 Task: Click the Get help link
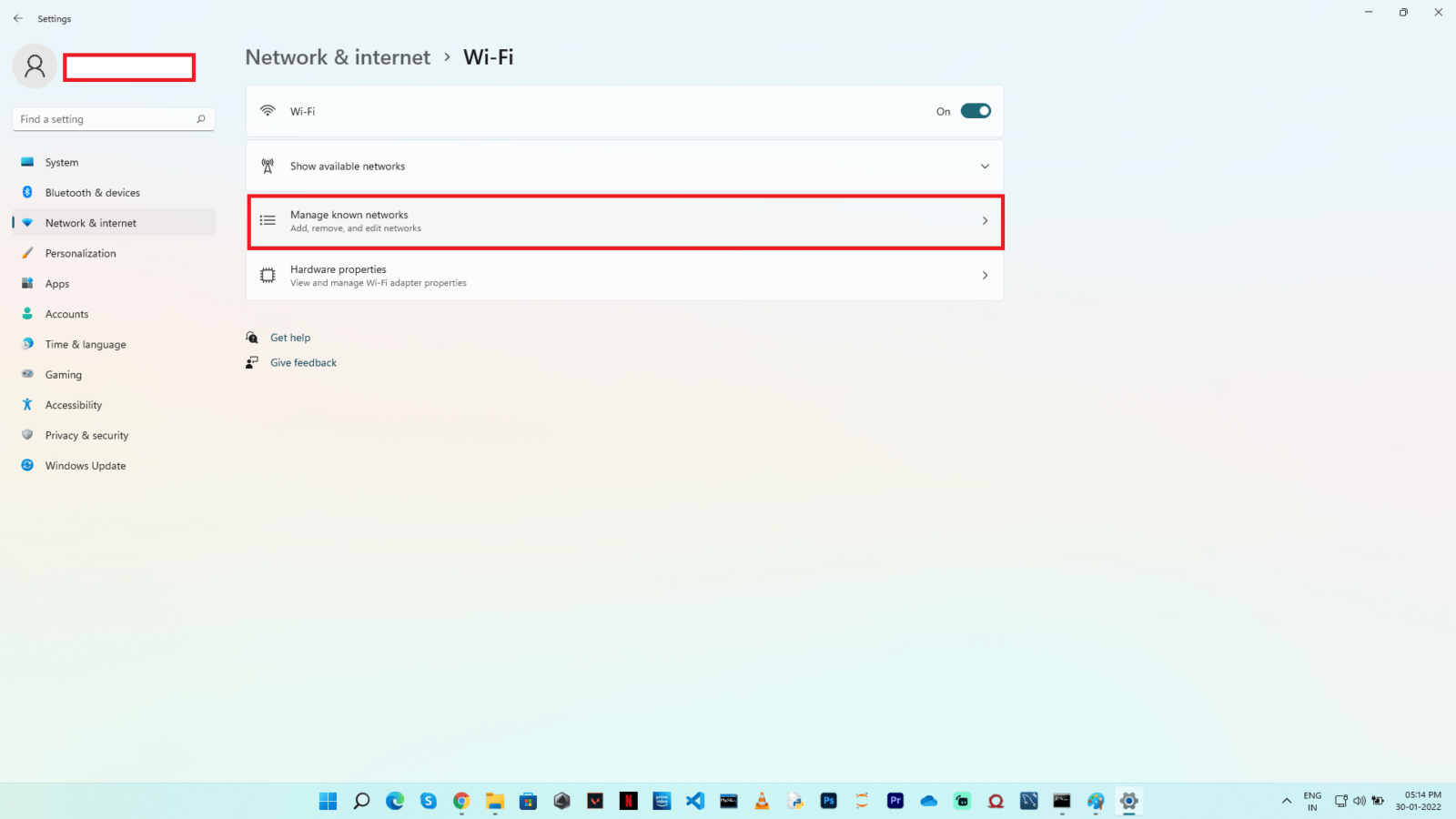coord(290,337)
